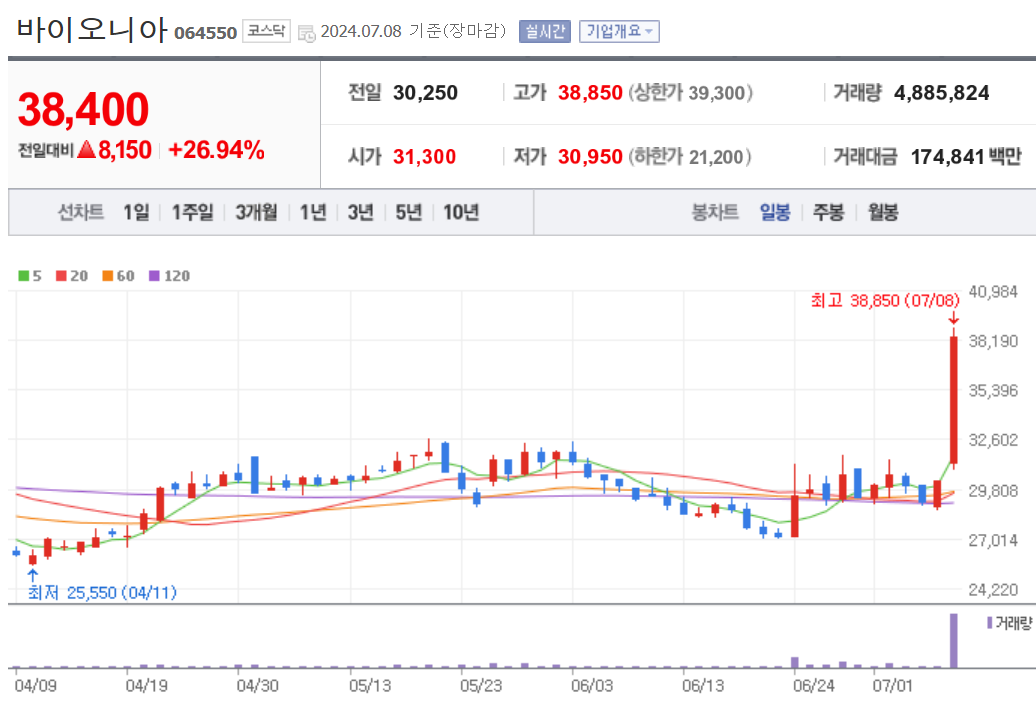Click the 최저 25,550 (04/11) low label
This screenshot has width=1036, height=708.
click(x=102, y=592)
